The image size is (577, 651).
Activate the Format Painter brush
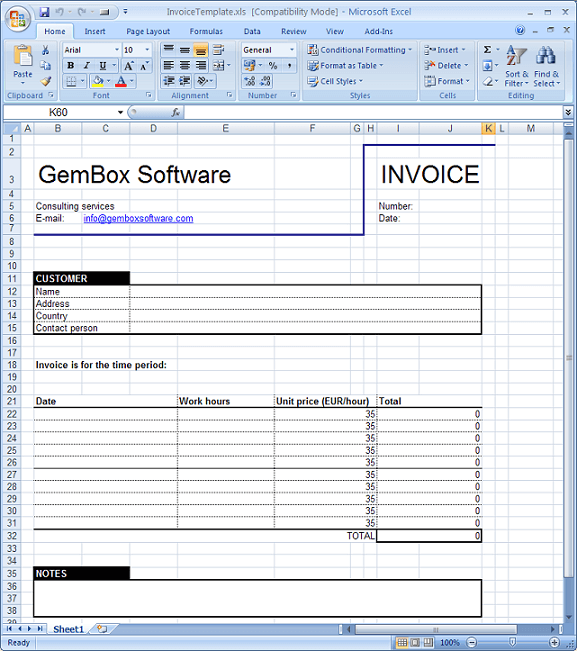(x=45, y=81)
